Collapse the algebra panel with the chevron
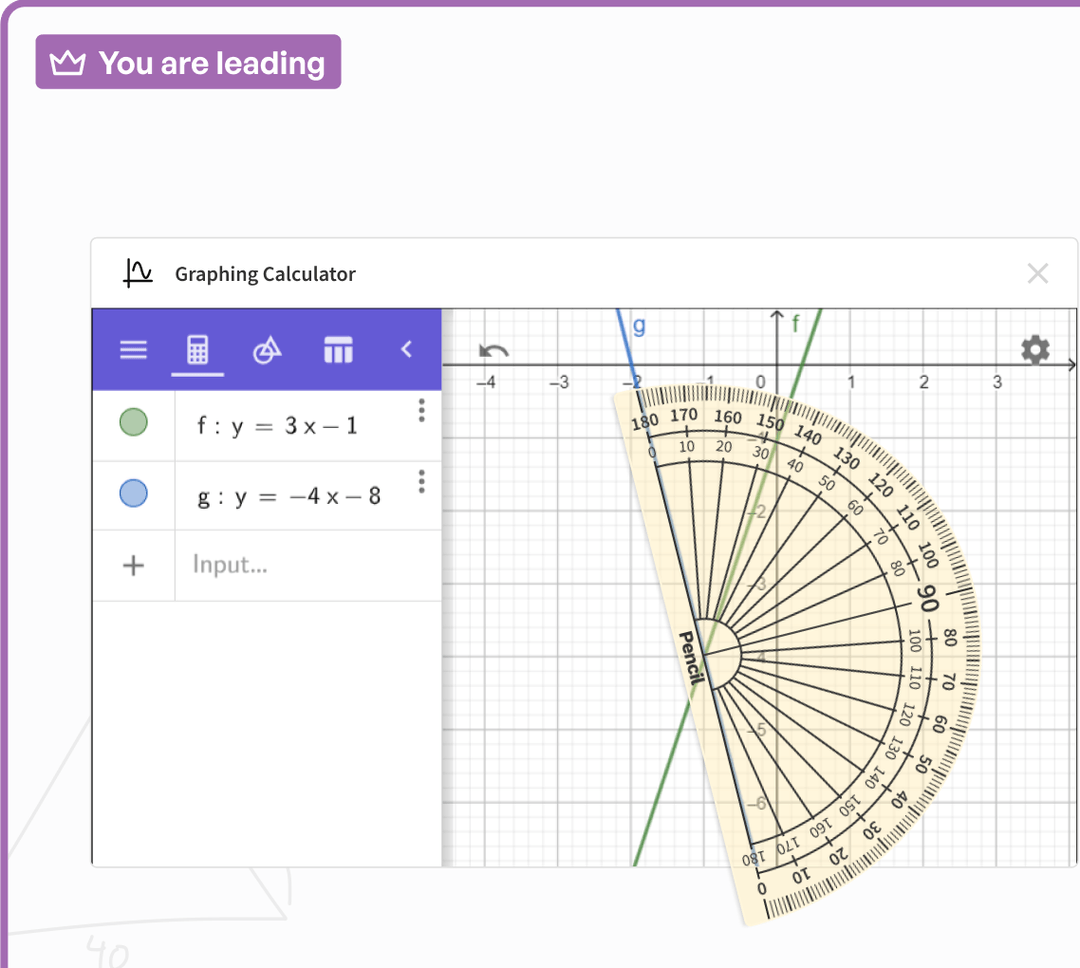Image resolution: width=1080 pixels, height=968 pixels. pyautogui.click(x=407, y=349)
